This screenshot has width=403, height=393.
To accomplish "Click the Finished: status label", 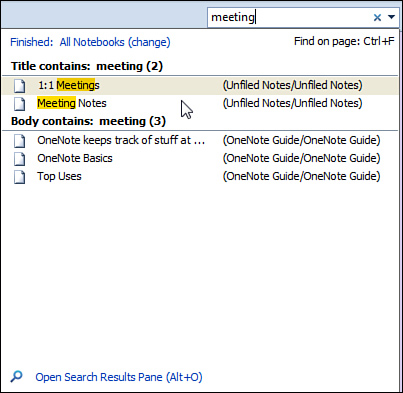I will click(x=32, y=42).
